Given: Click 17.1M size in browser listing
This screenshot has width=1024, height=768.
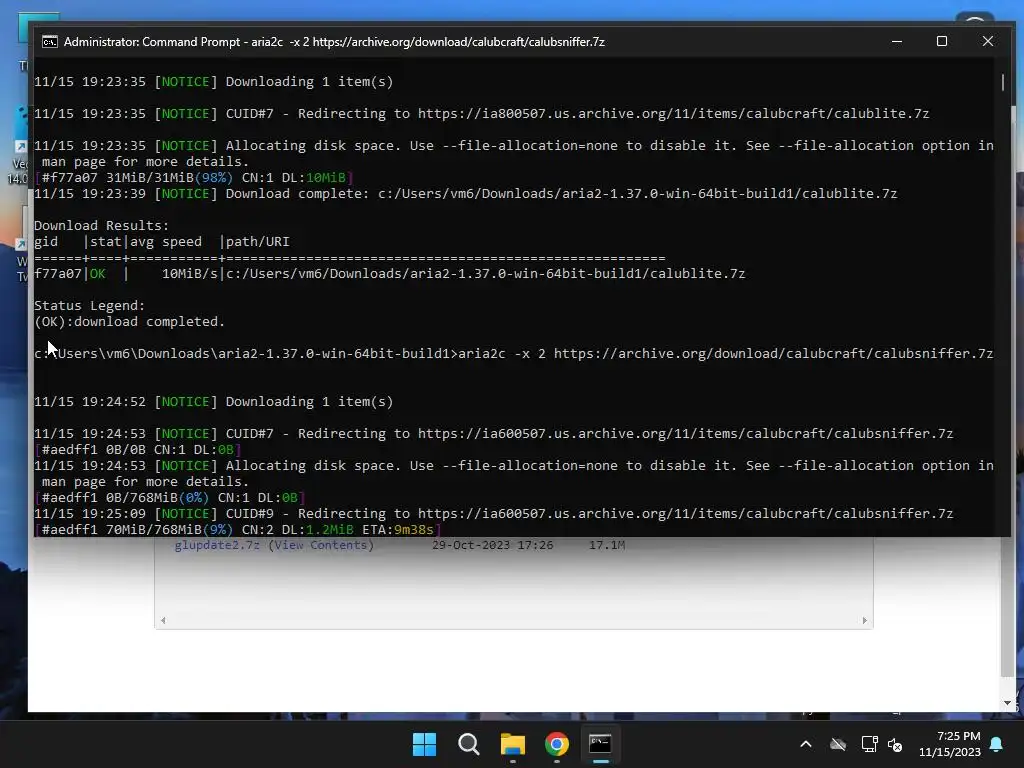Looking at the screenshot, I should click(x=607, y=545).
